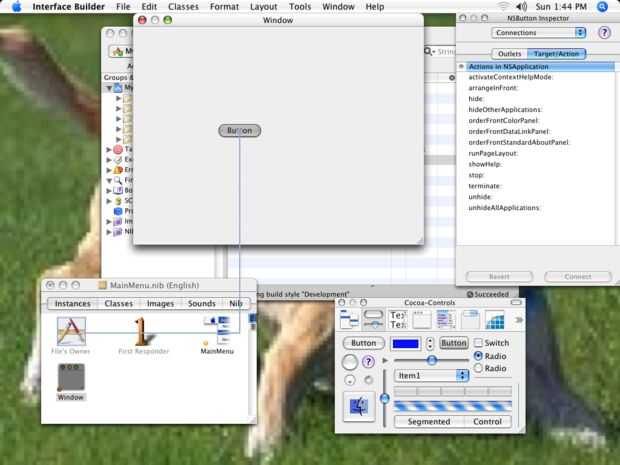Click the volume icon in the menu bar

522,7
